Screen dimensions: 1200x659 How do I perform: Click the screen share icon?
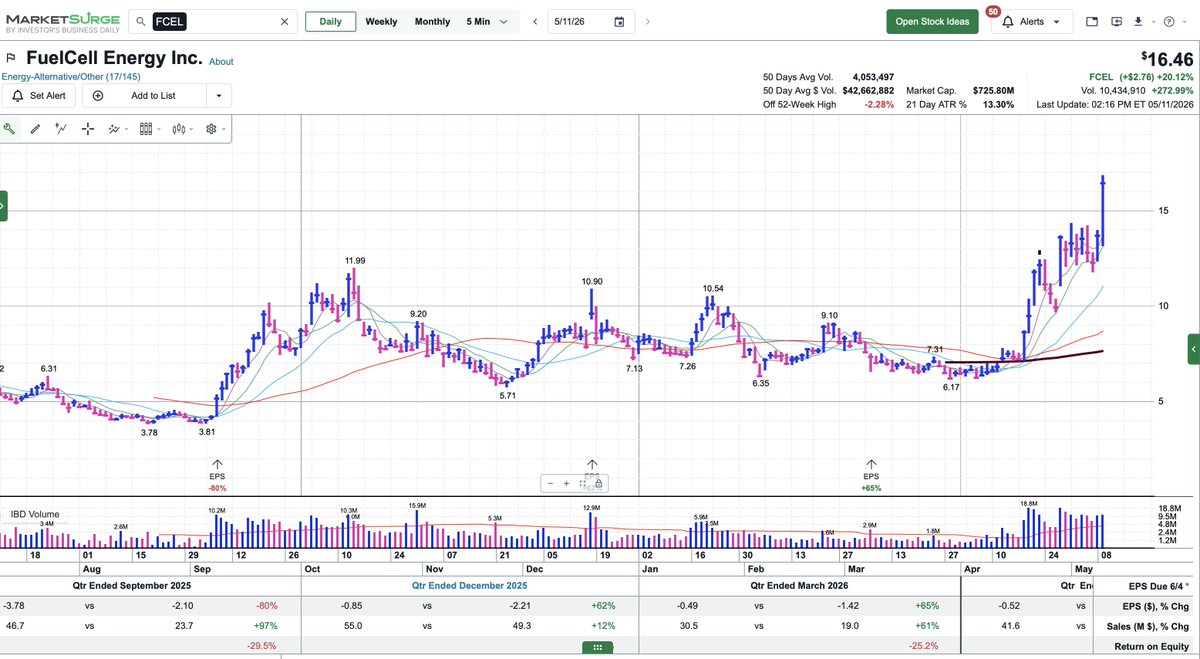[1117, 21]
